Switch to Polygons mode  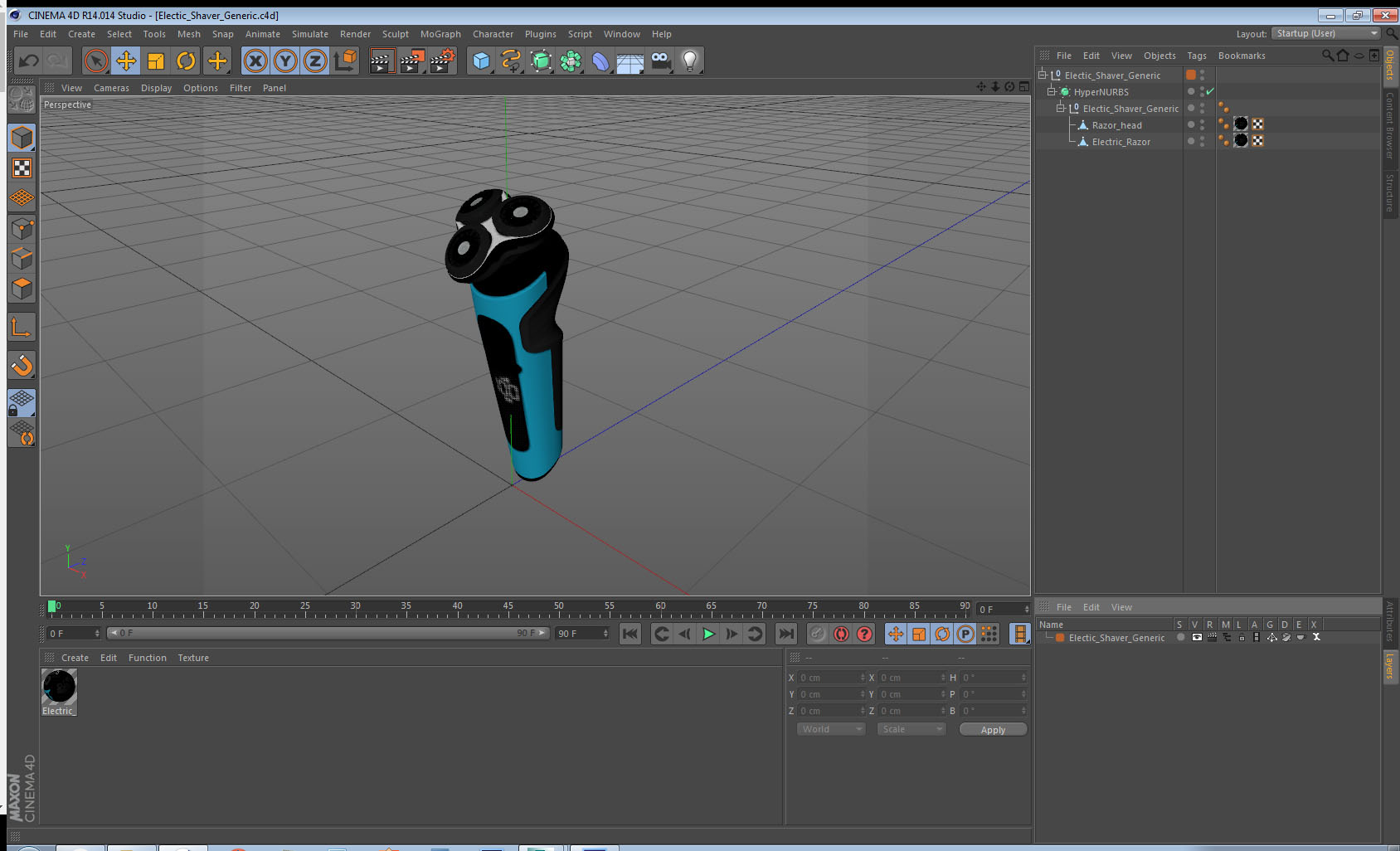point(22,288)
